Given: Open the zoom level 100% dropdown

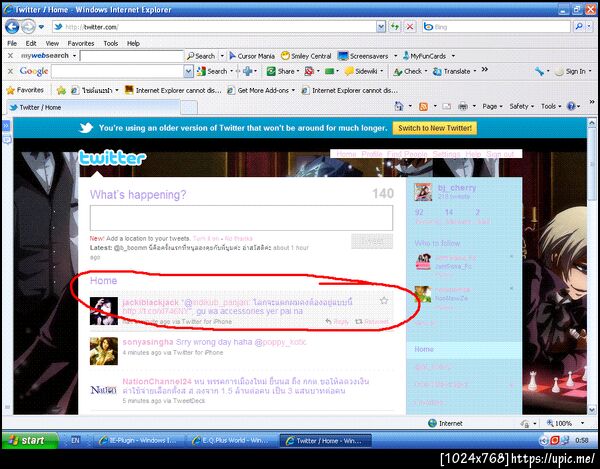Looking at the screenshot, I should coord(583,423).
